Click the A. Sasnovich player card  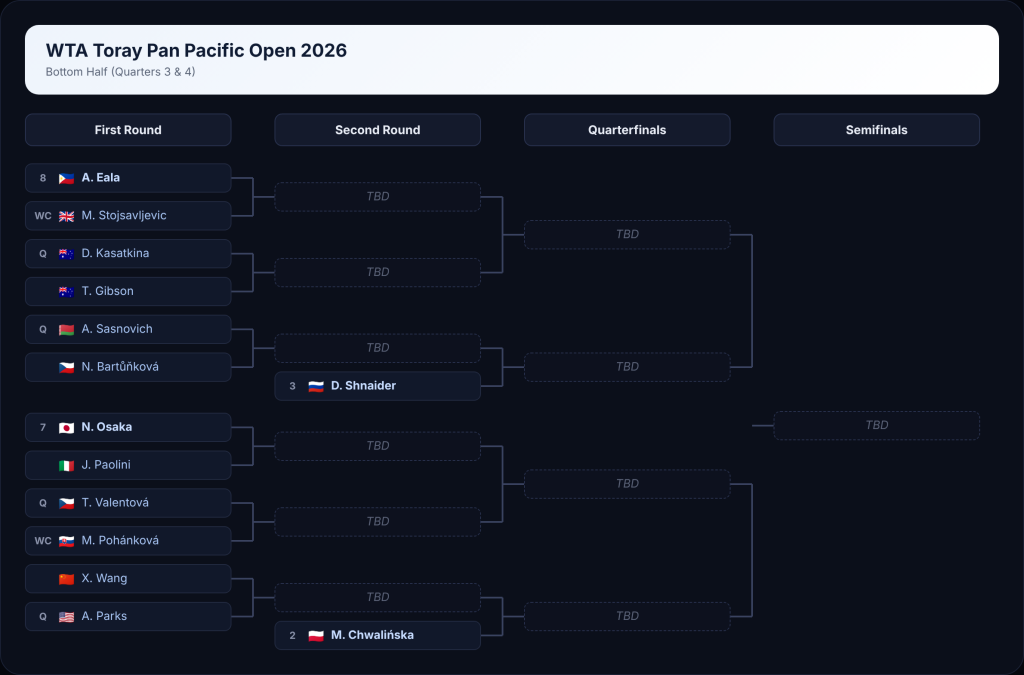click(128, 329)
